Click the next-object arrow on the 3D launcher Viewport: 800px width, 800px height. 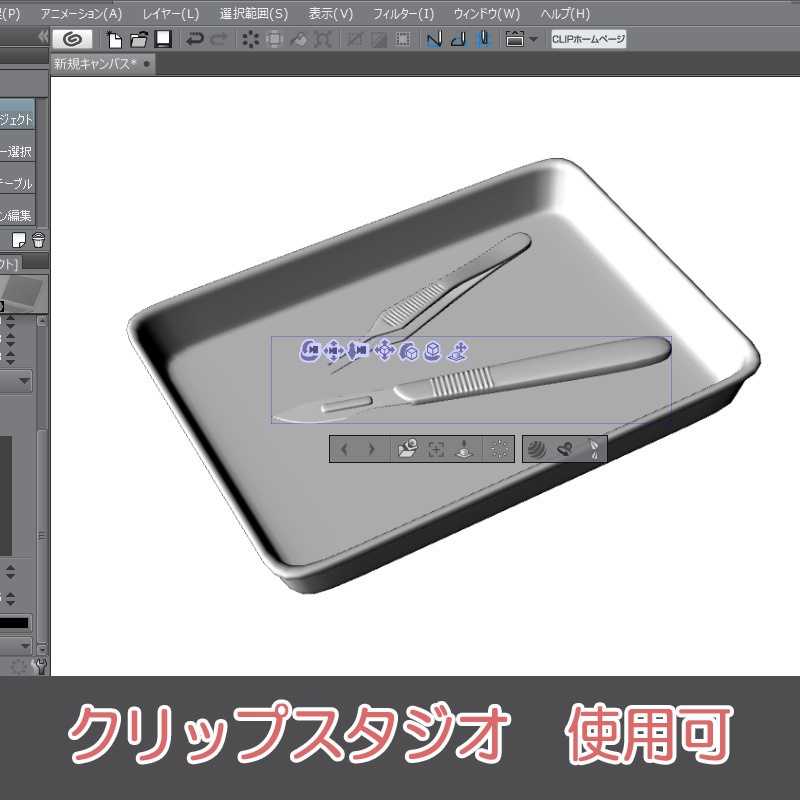371,447
